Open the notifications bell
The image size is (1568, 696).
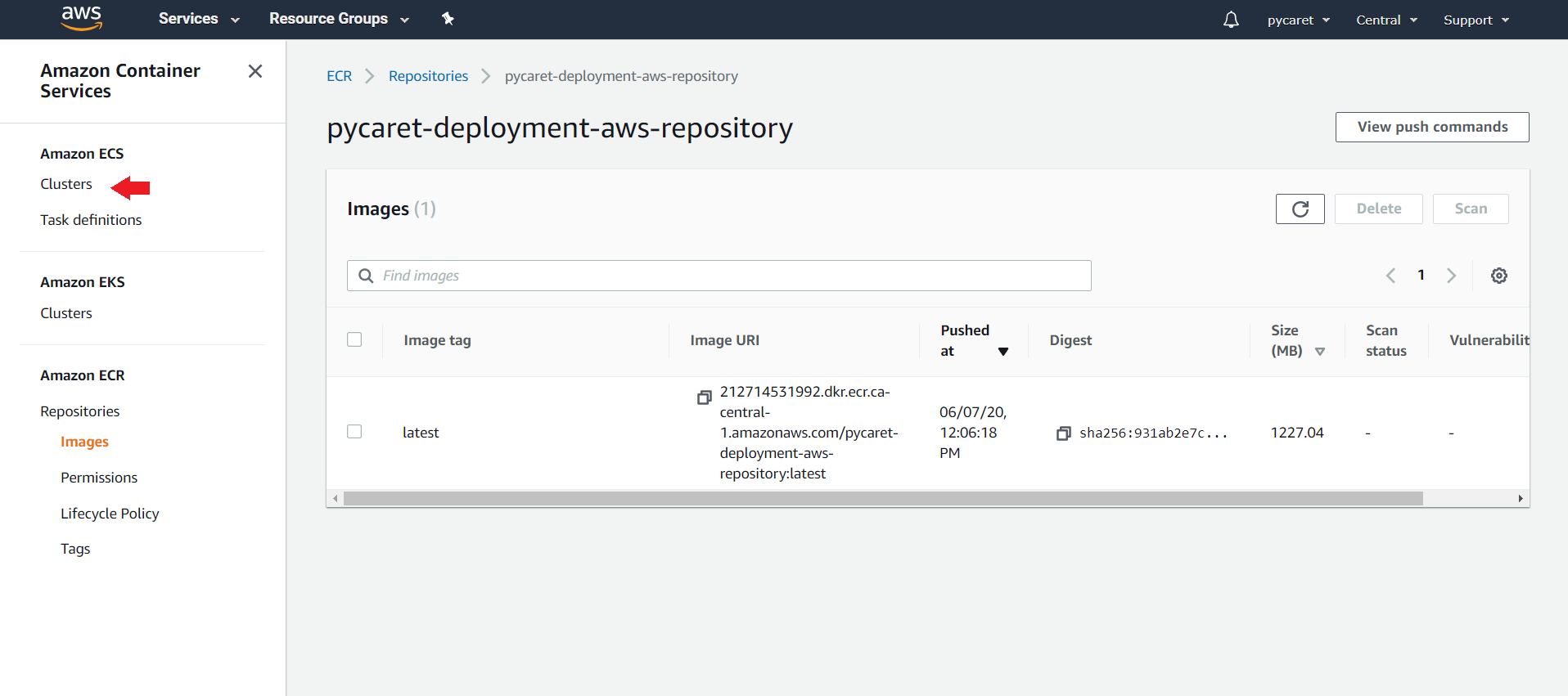(1231, 20)
